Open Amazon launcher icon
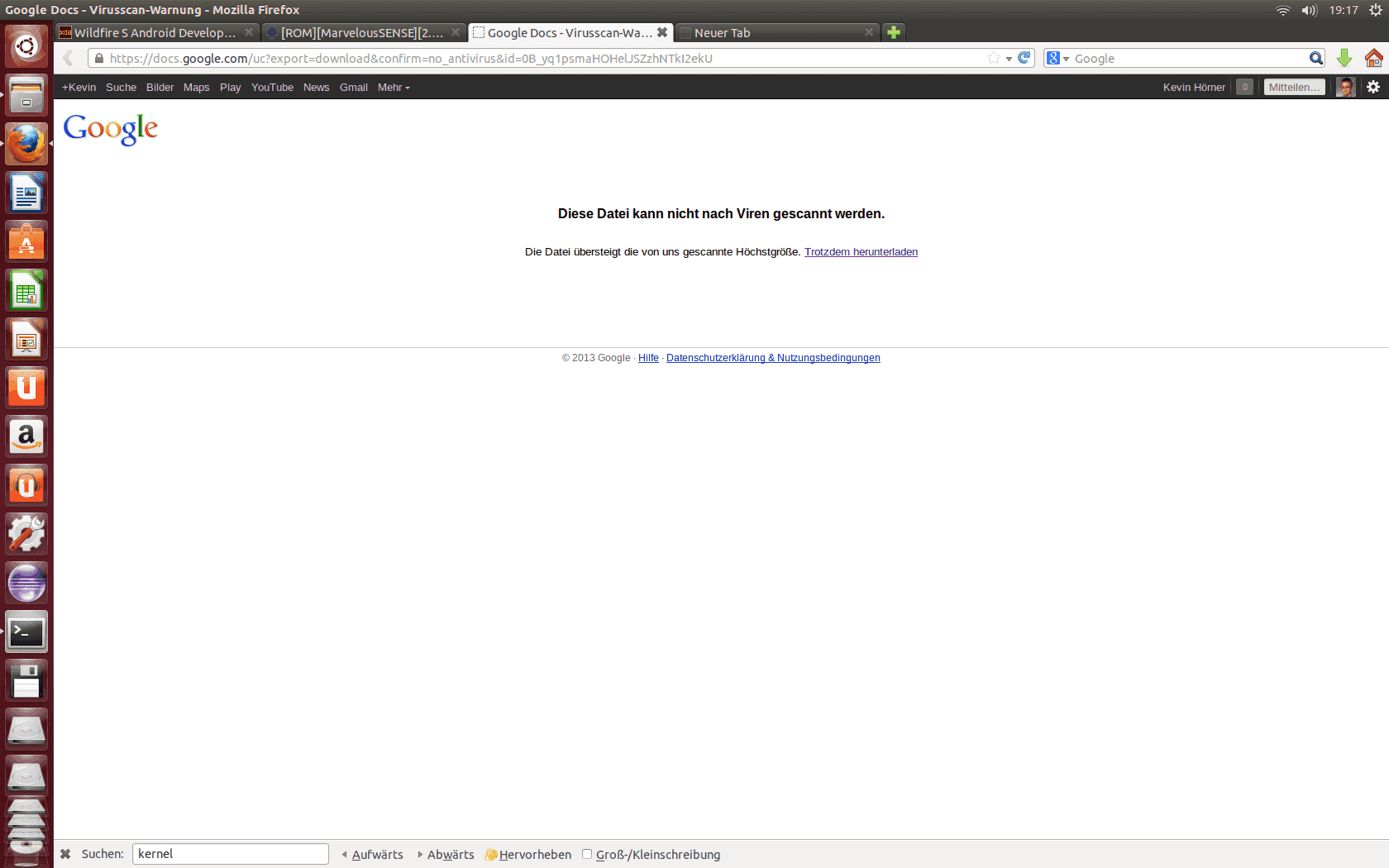 26,436
